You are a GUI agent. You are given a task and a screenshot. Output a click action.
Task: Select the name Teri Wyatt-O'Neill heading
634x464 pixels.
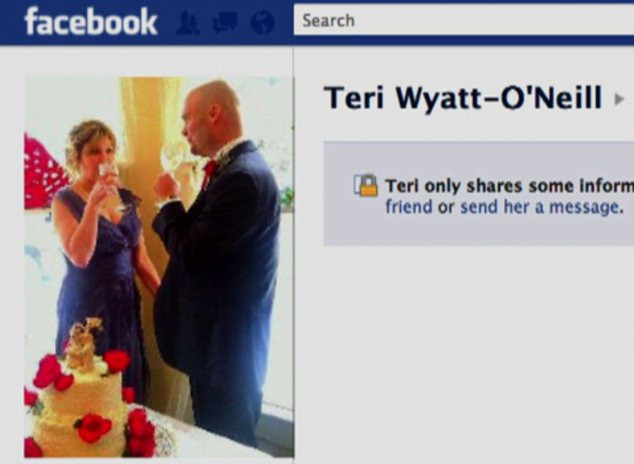tap(463, 98)
